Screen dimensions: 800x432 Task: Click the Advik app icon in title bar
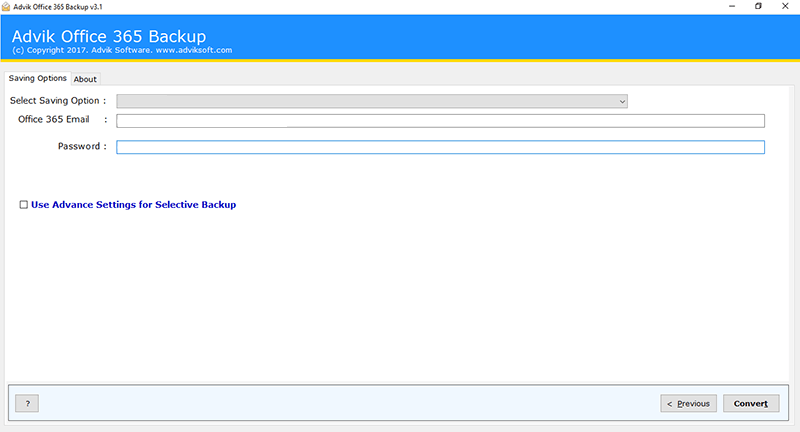point(6,7)
